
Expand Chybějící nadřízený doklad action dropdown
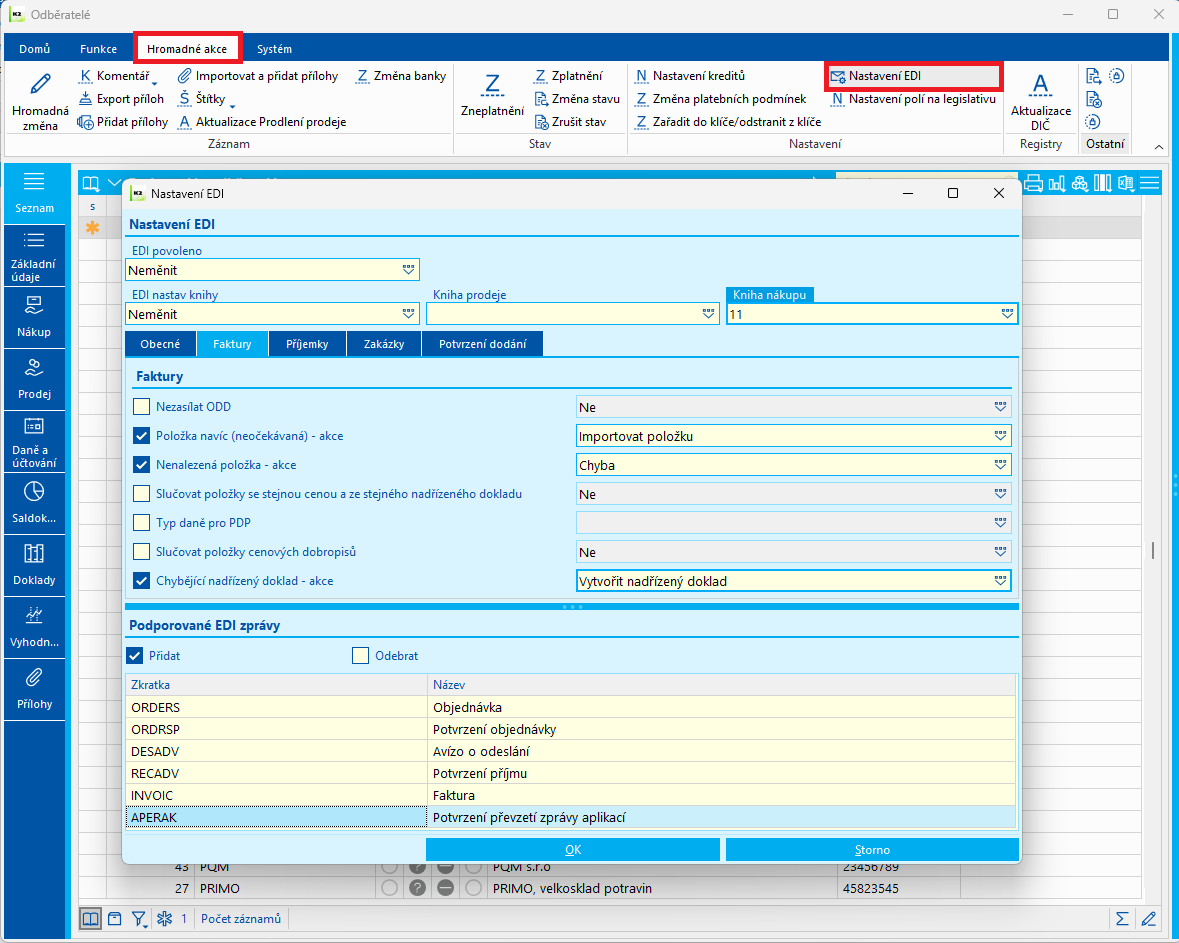pyautogui.click(x=1000, y=581)
